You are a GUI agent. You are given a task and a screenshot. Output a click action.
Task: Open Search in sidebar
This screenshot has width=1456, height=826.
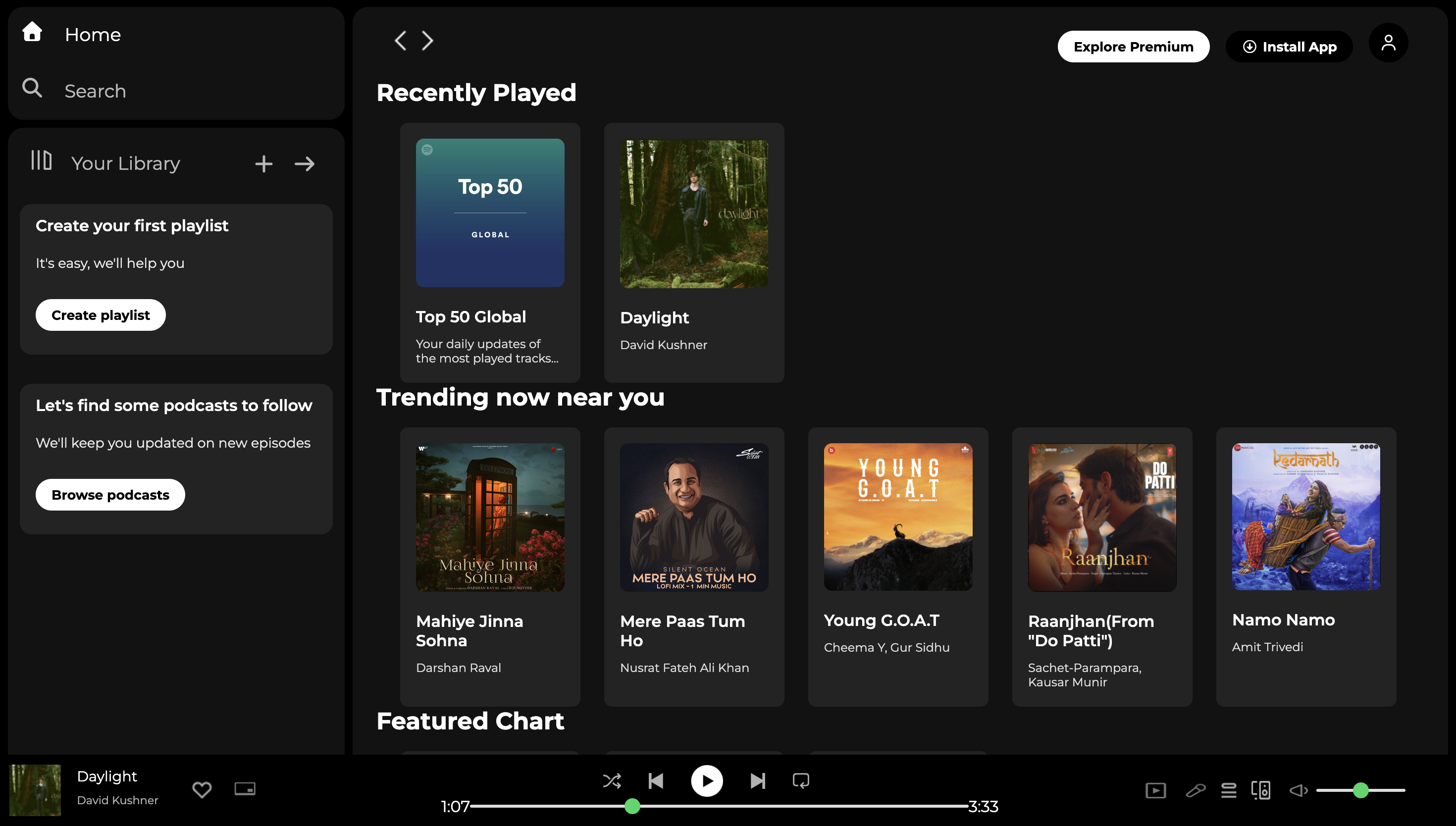click(x=74, y=90)
